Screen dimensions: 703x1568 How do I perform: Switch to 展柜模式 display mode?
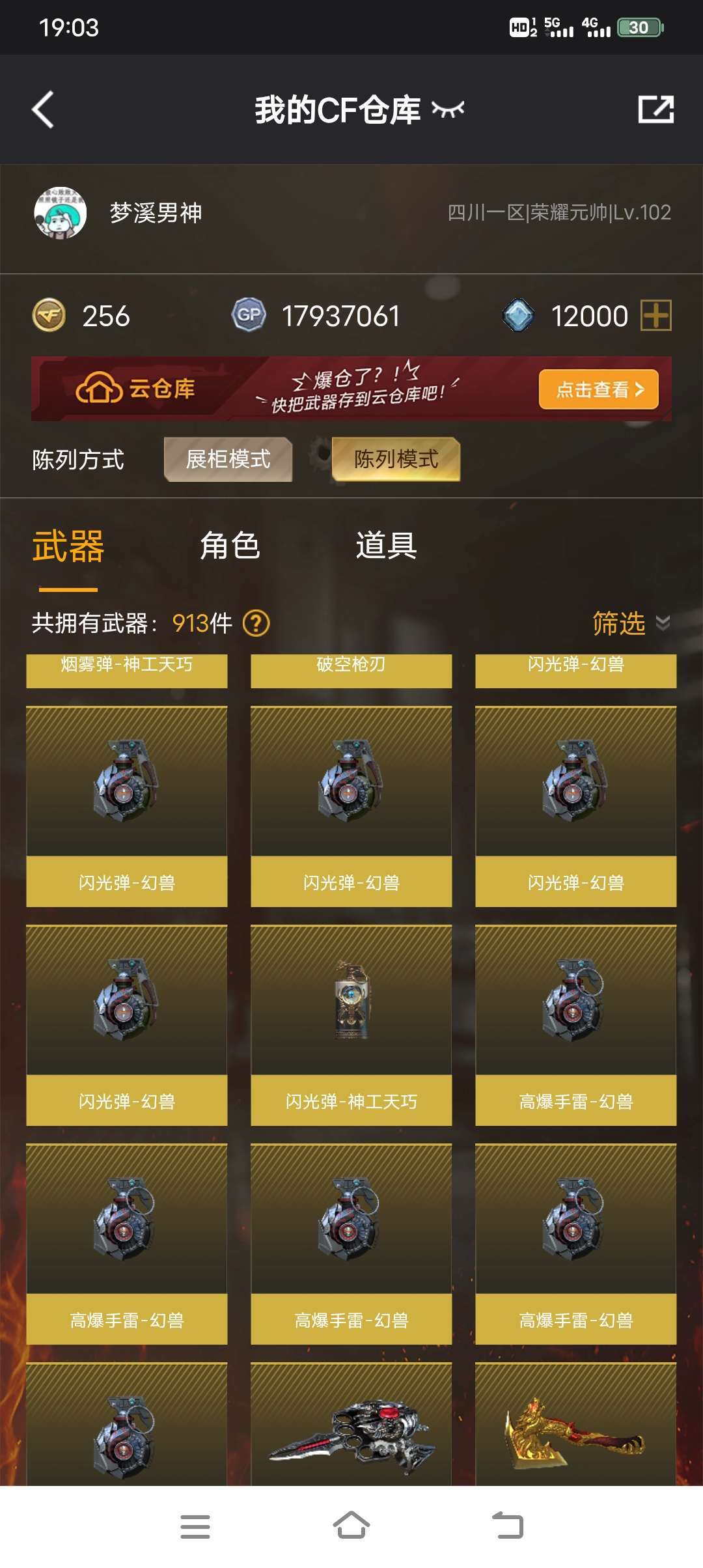pyautogui.click(x=228, y=459)
